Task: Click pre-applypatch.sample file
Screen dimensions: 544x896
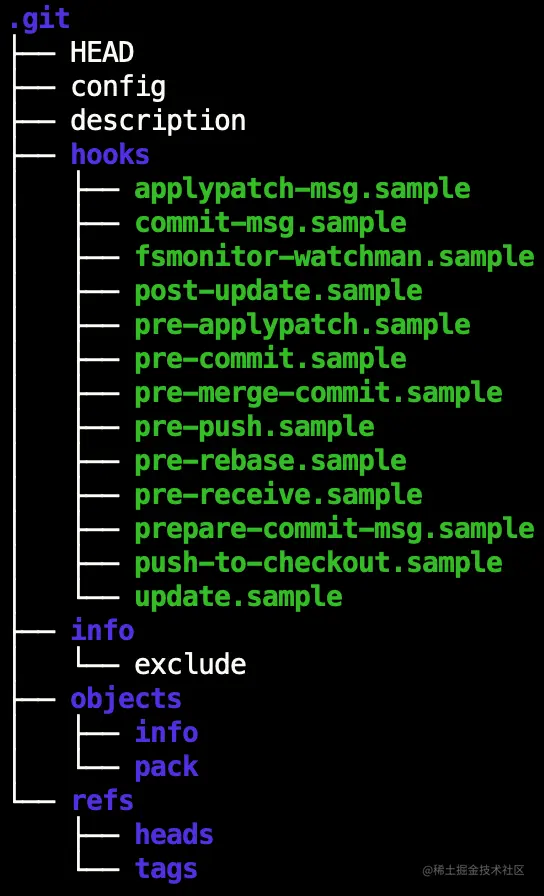Action: click(302, 325)
